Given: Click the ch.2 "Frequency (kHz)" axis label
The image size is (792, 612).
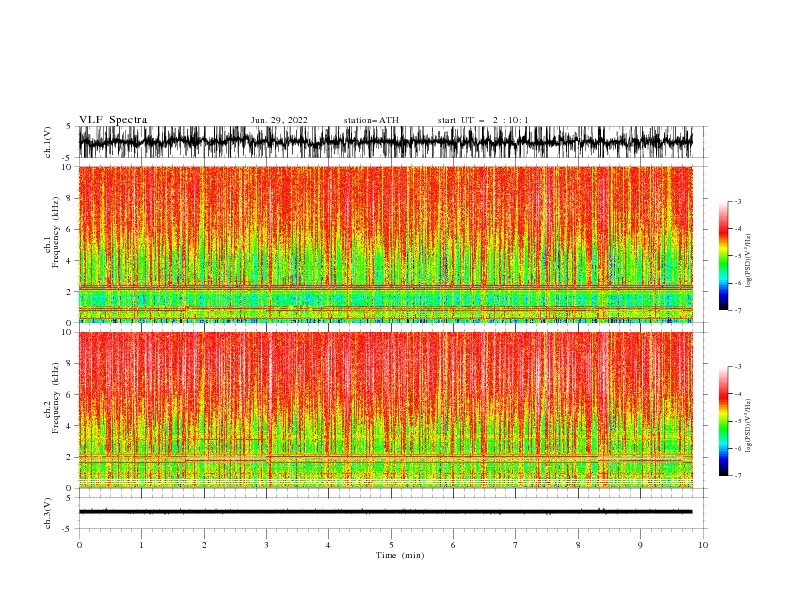Looking at the screenshot, I should pos(56,398).
